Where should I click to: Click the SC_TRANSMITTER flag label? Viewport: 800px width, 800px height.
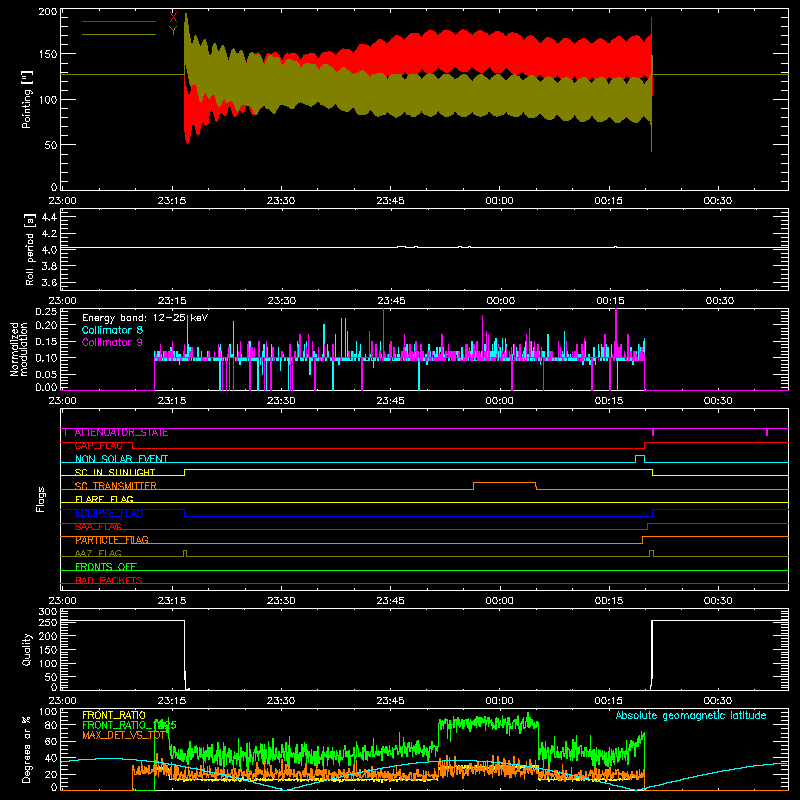[115, 486]
